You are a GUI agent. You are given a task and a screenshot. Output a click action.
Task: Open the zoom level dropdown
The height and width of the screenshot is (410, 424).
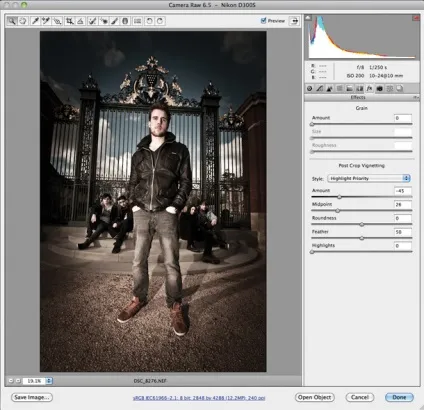[49, 381]
